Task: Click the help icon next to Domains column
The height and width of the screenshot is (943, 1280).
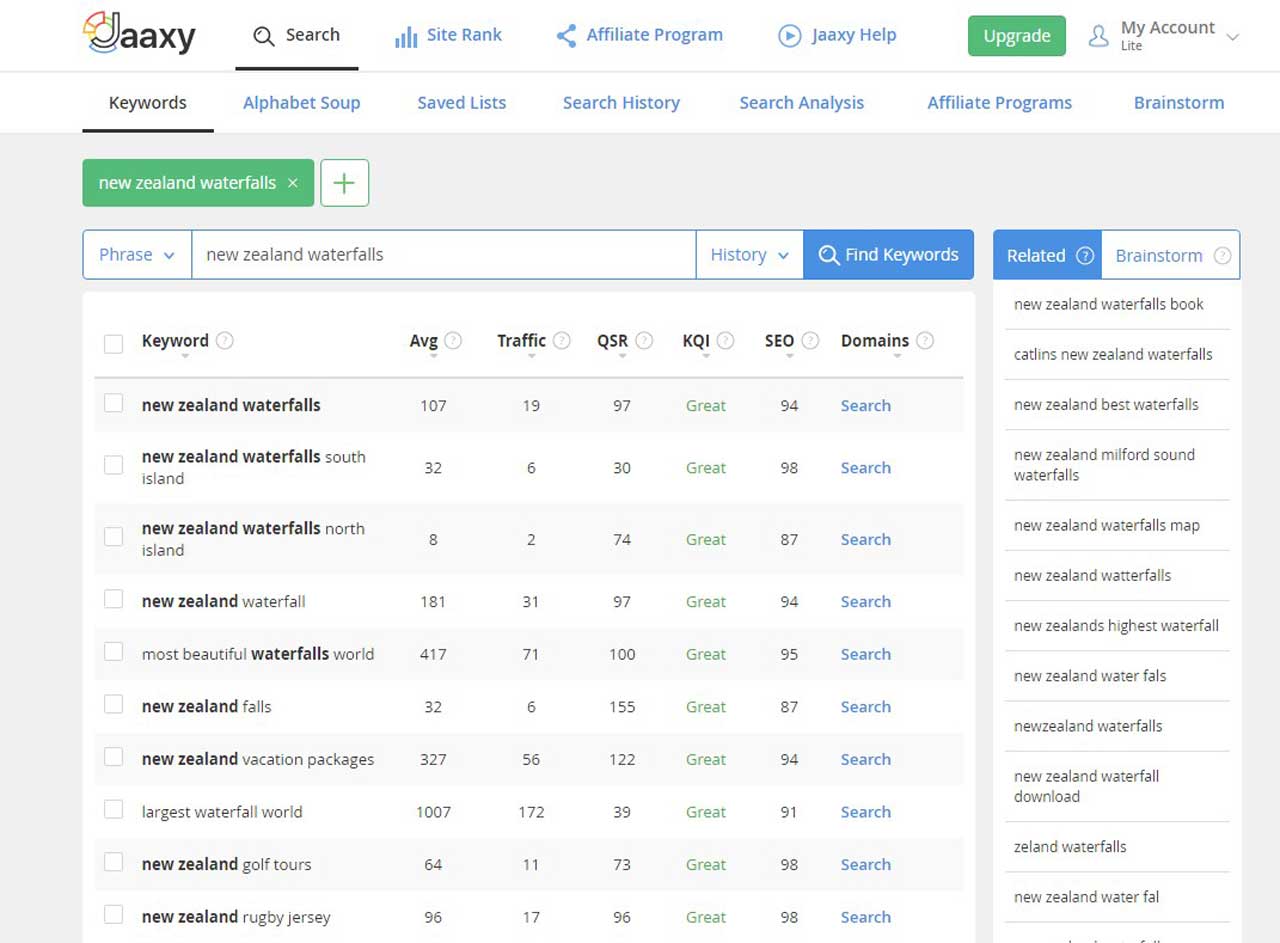Action: pos(925,340)
